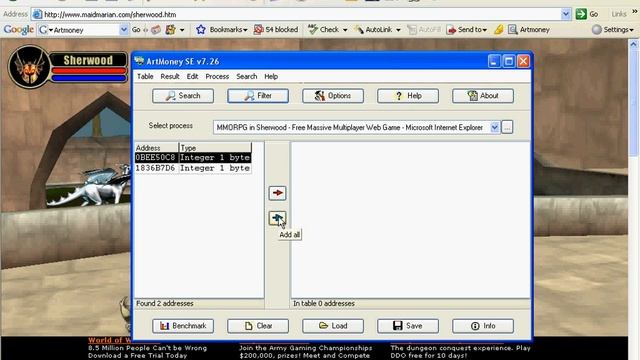Click the Save button
This screenshot has width=640, height=360.
tap(408, 326)
